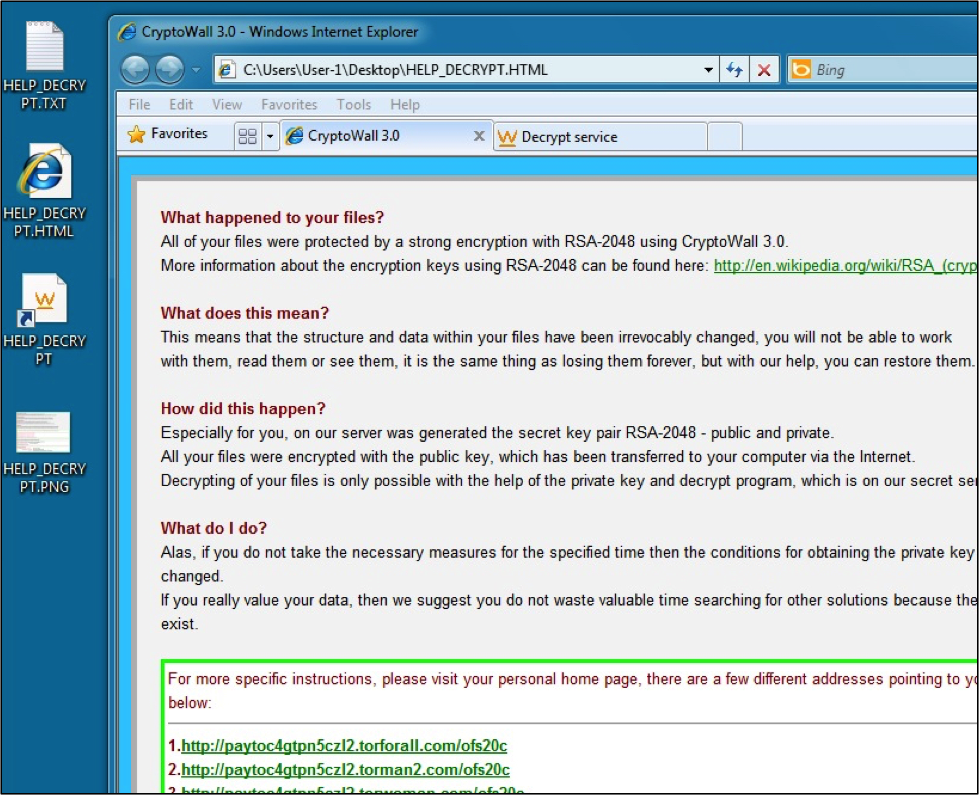Expand address bar history dropdown
Viewport: 979px width, 795px height.
708,70
